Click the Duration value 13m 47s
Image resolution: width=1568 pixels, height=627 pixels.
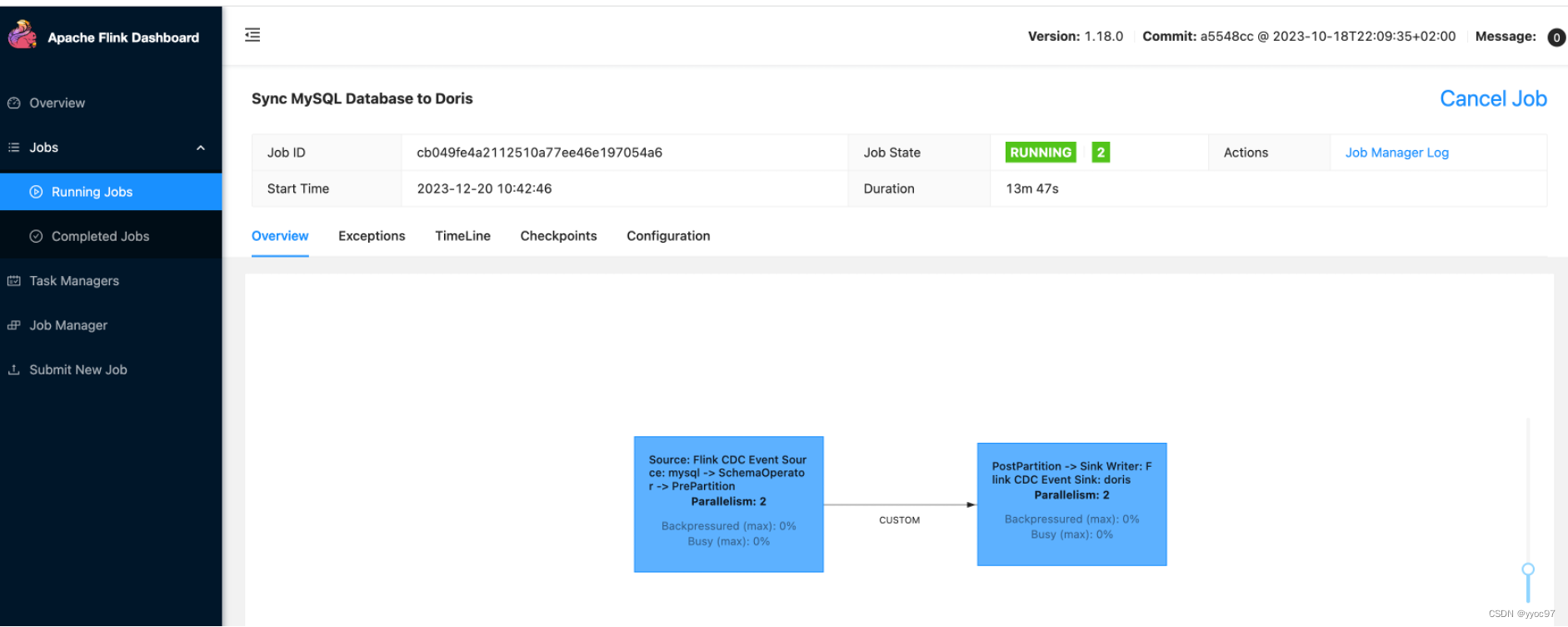tap(1031, 188)
